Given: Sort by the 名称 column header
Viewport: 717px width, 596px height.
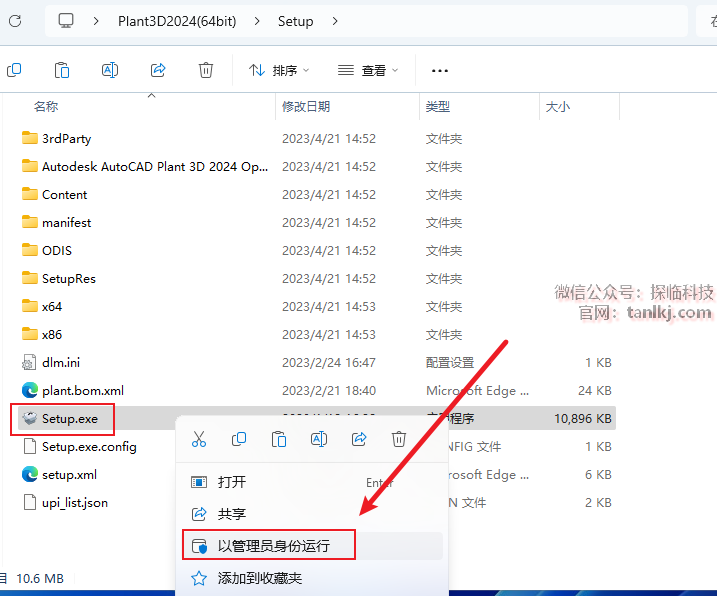Looking at the screenshot, I should coord(46,107).
